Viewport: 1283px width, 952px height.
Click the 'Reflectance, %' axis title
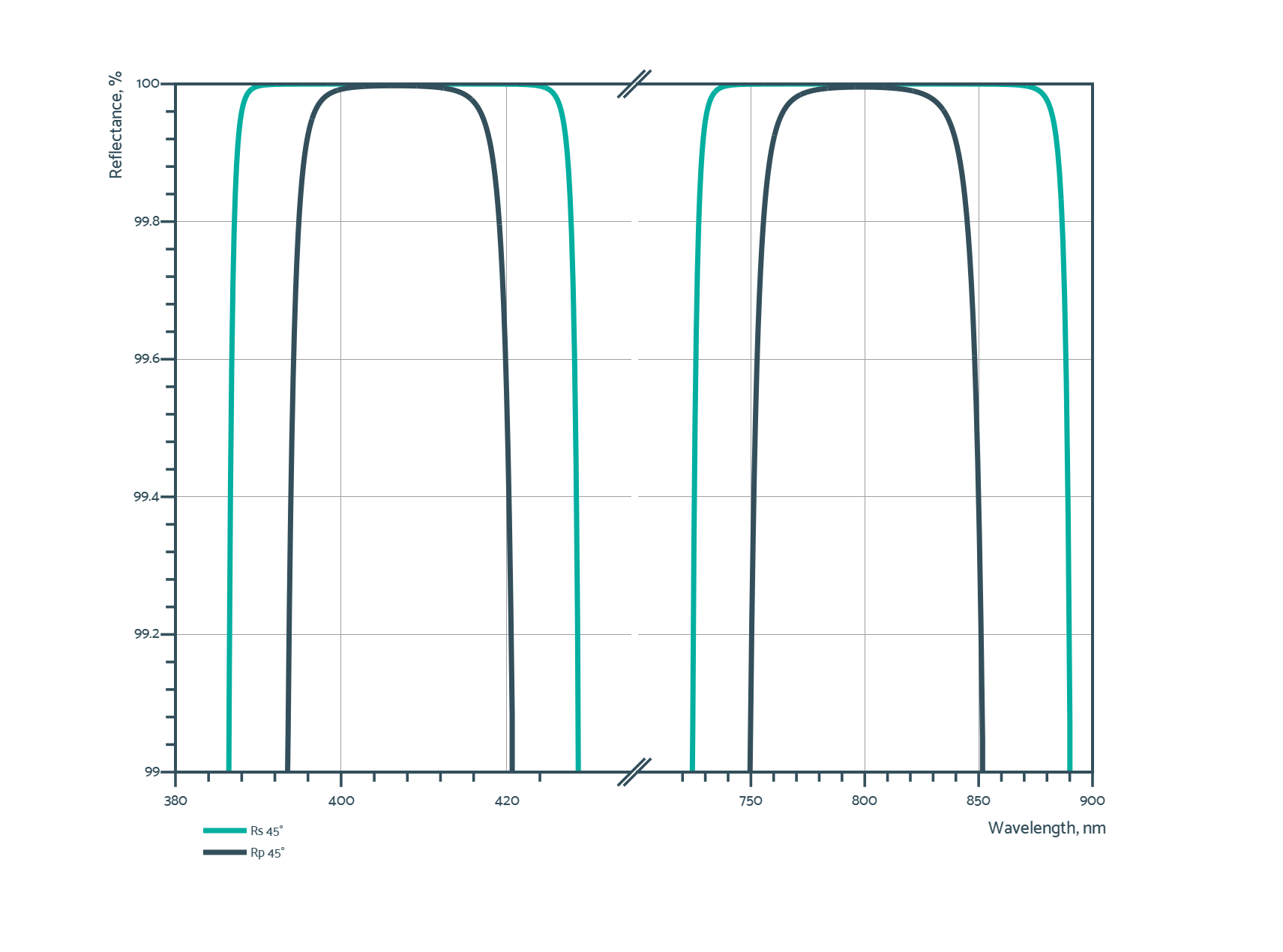(x=115, y=125)
